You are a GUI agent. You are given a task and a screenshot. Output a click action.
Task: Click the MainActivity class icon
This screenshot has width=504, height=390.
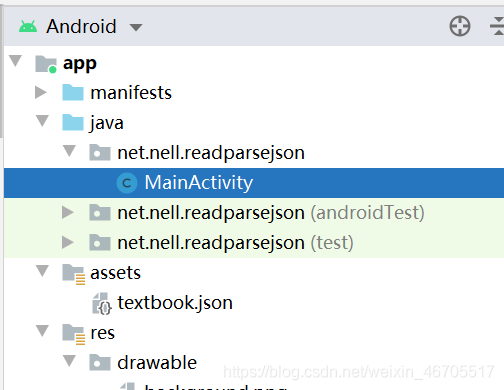(127, 183)
